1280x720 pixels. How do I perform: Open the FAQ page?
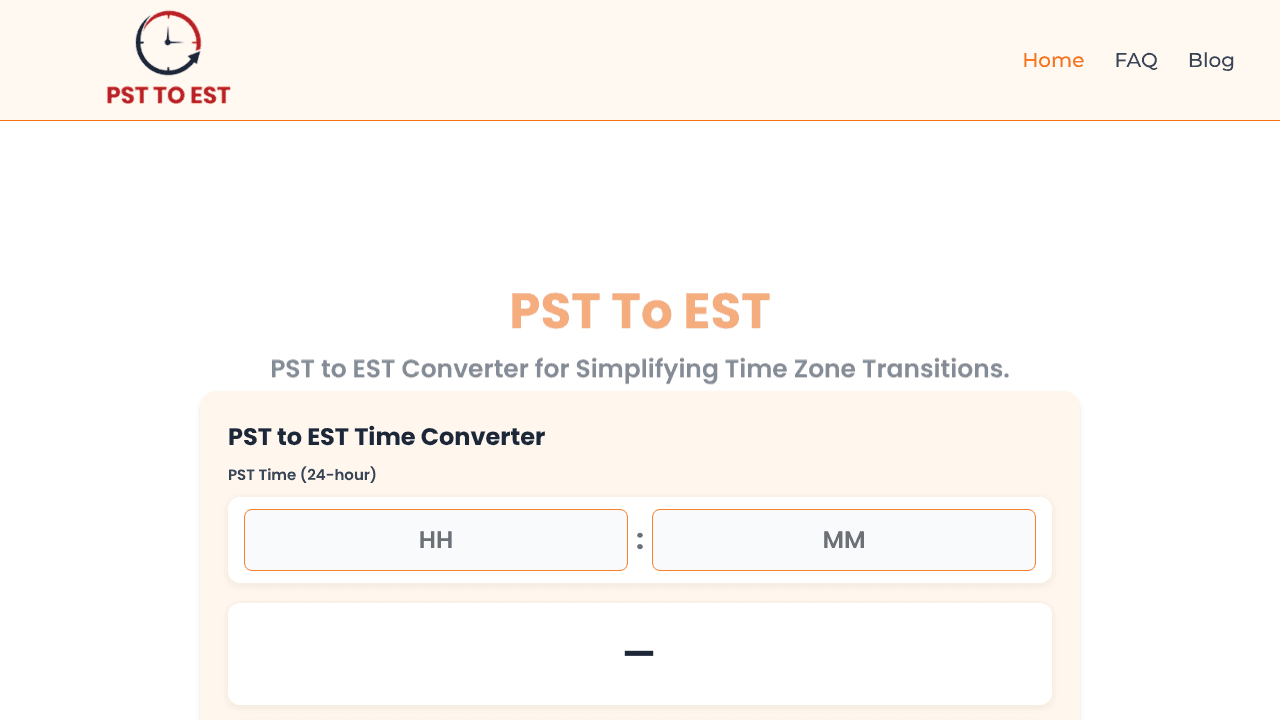coord(1136,60)
